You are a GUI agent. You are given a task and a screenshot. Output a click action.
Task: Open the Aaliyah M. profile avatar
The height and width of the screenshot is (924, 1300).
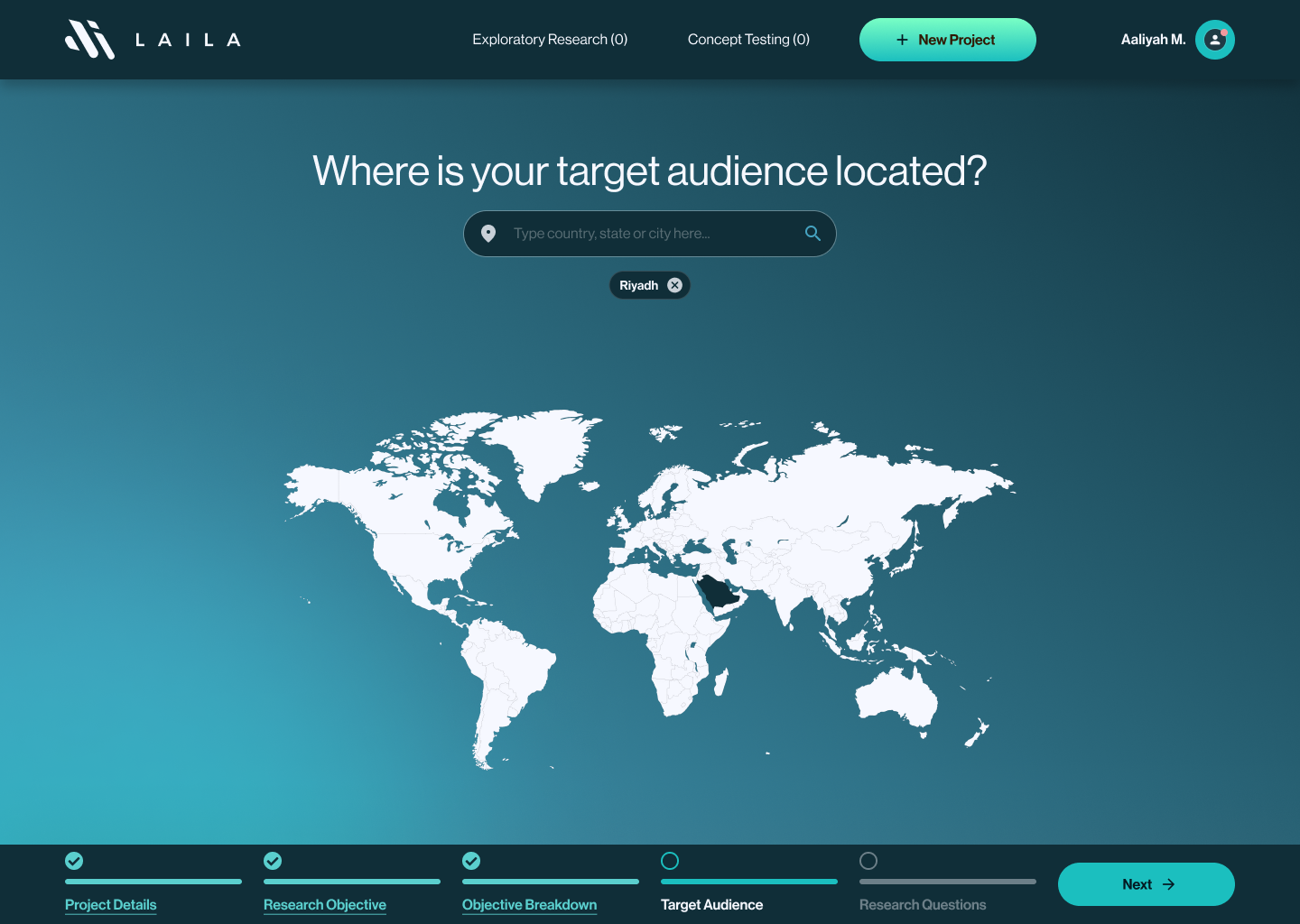(1214, 40)
